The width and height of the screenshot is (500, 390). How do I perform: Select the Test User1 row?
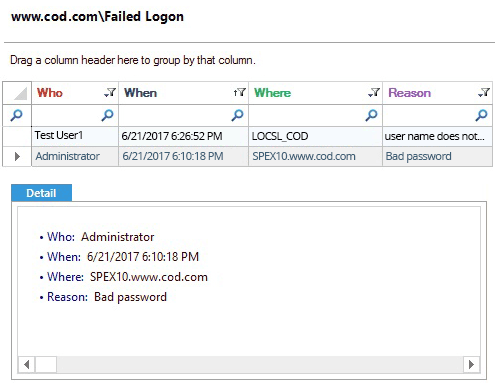coord(262,136)
